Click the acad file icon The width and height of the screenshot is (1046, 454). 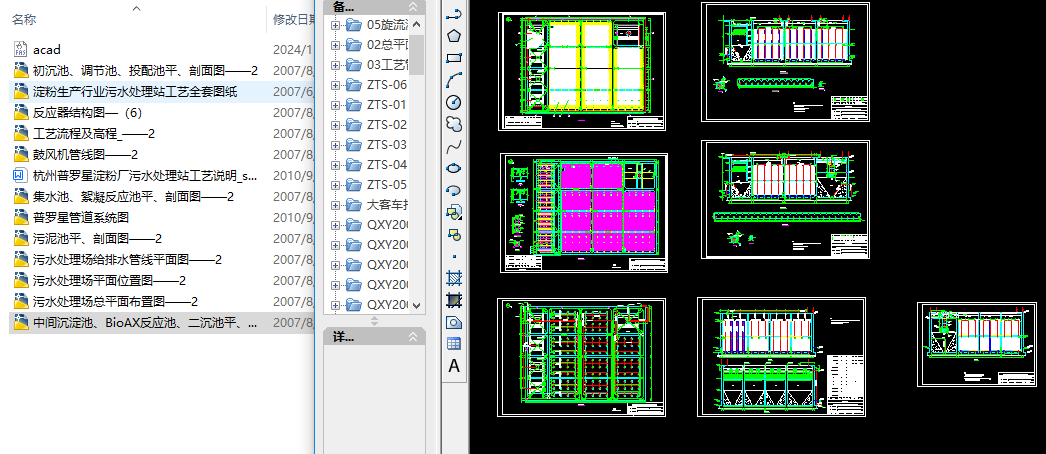click(x=20, y=49)
